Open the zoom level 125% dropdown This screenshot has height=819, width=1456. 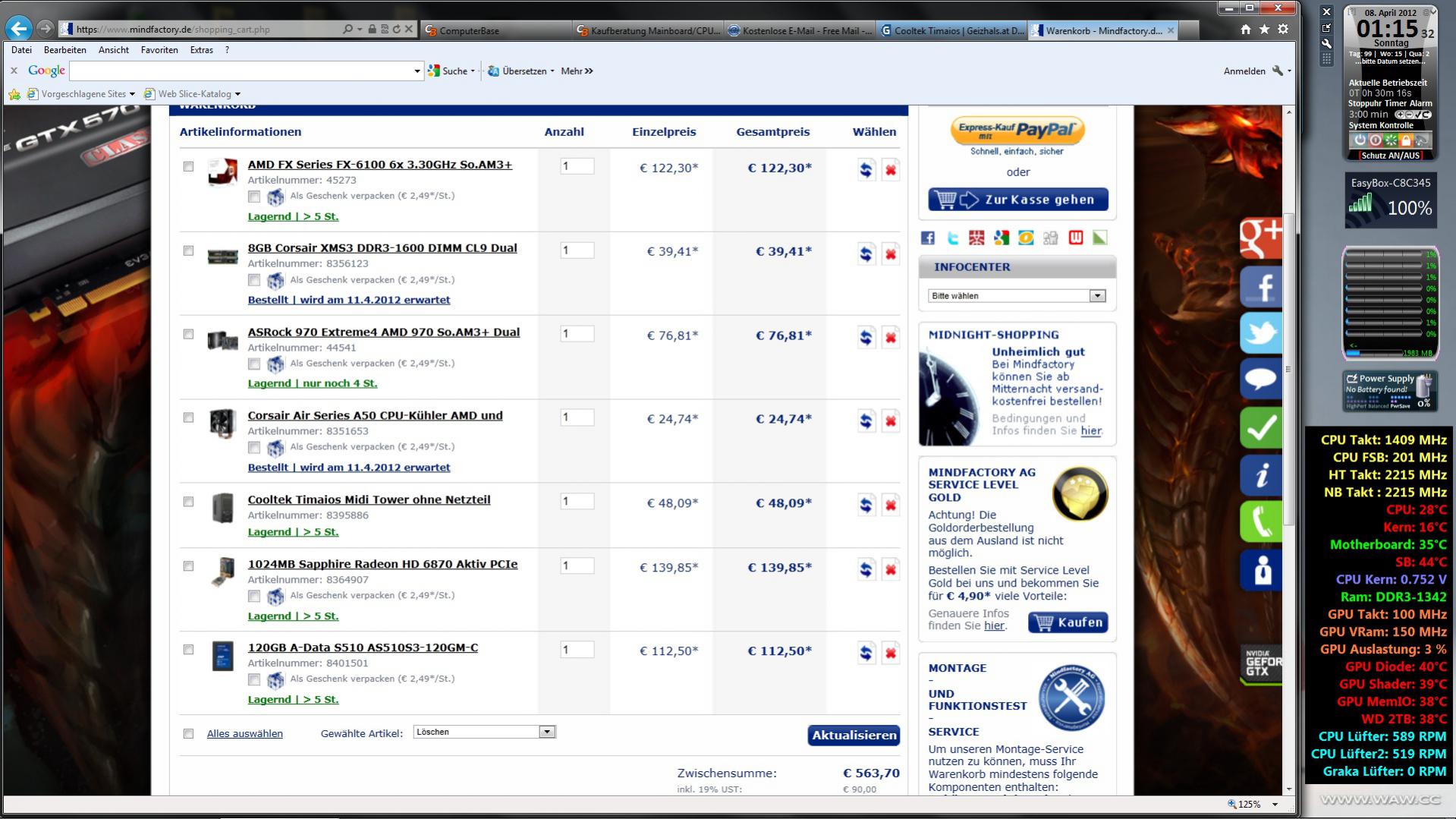1275,805
